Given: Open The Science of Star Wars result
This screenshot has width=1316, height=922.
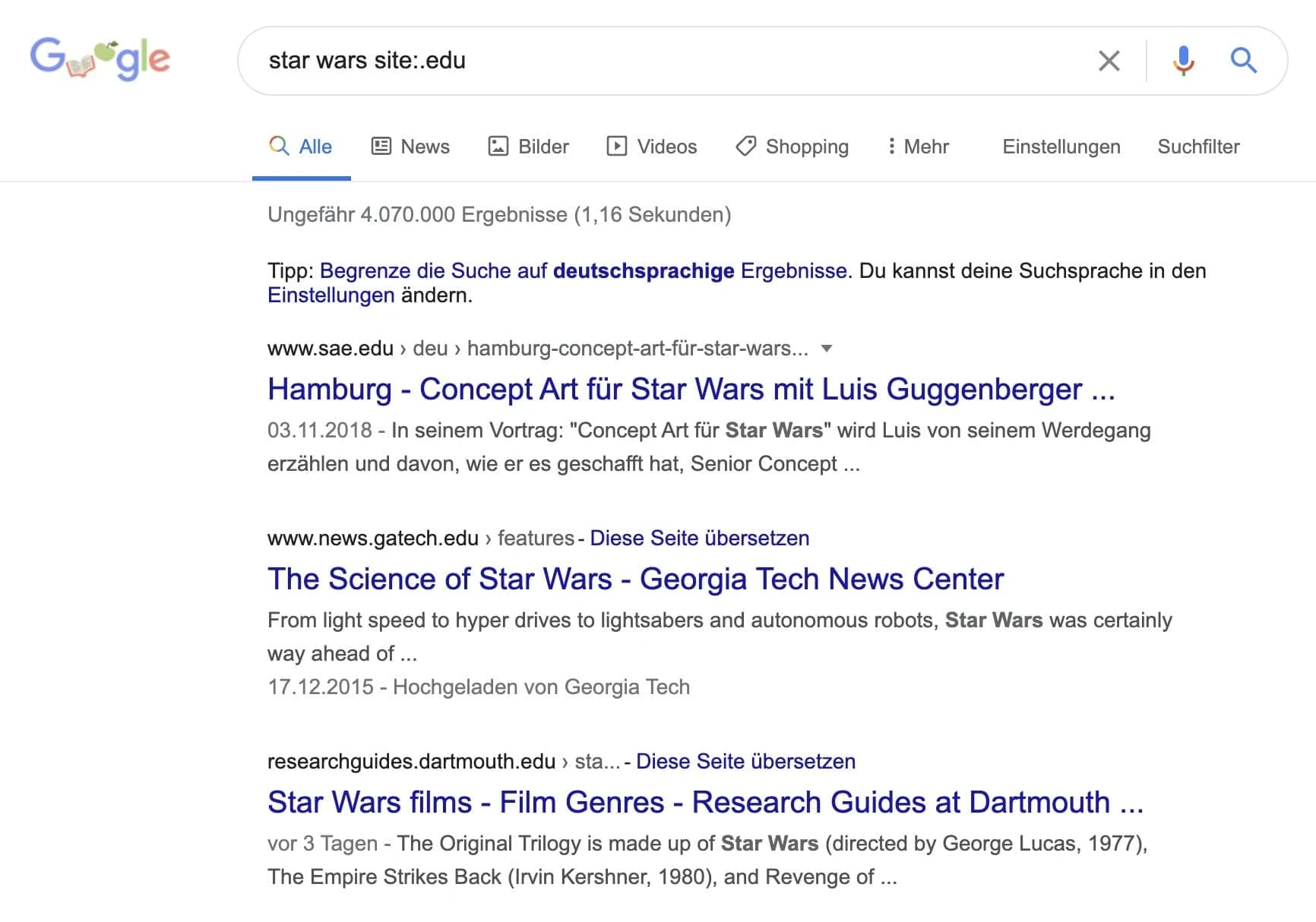Looking at the screenshot, I should pyautogui.click(x=635, y=579).
